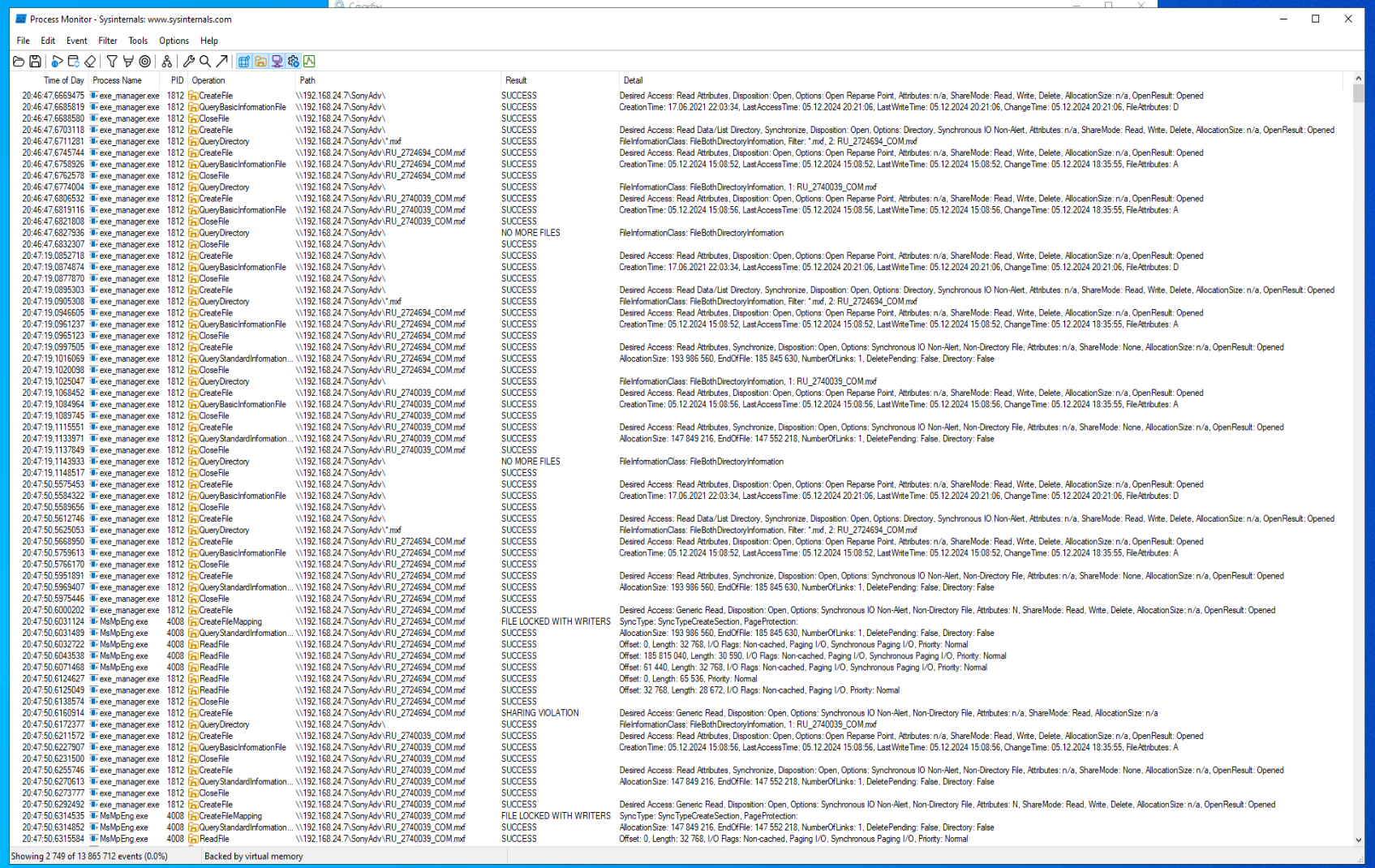Click the Open file toolbar icon

click(19, 61)
